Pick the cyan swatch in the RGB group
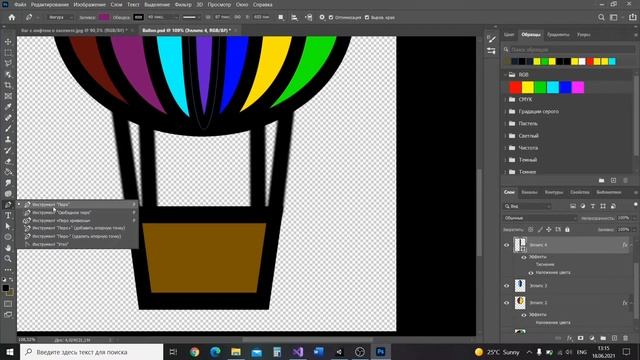This screenshot has width=640, height=360. pyautogui.click(x=553, y=87)
